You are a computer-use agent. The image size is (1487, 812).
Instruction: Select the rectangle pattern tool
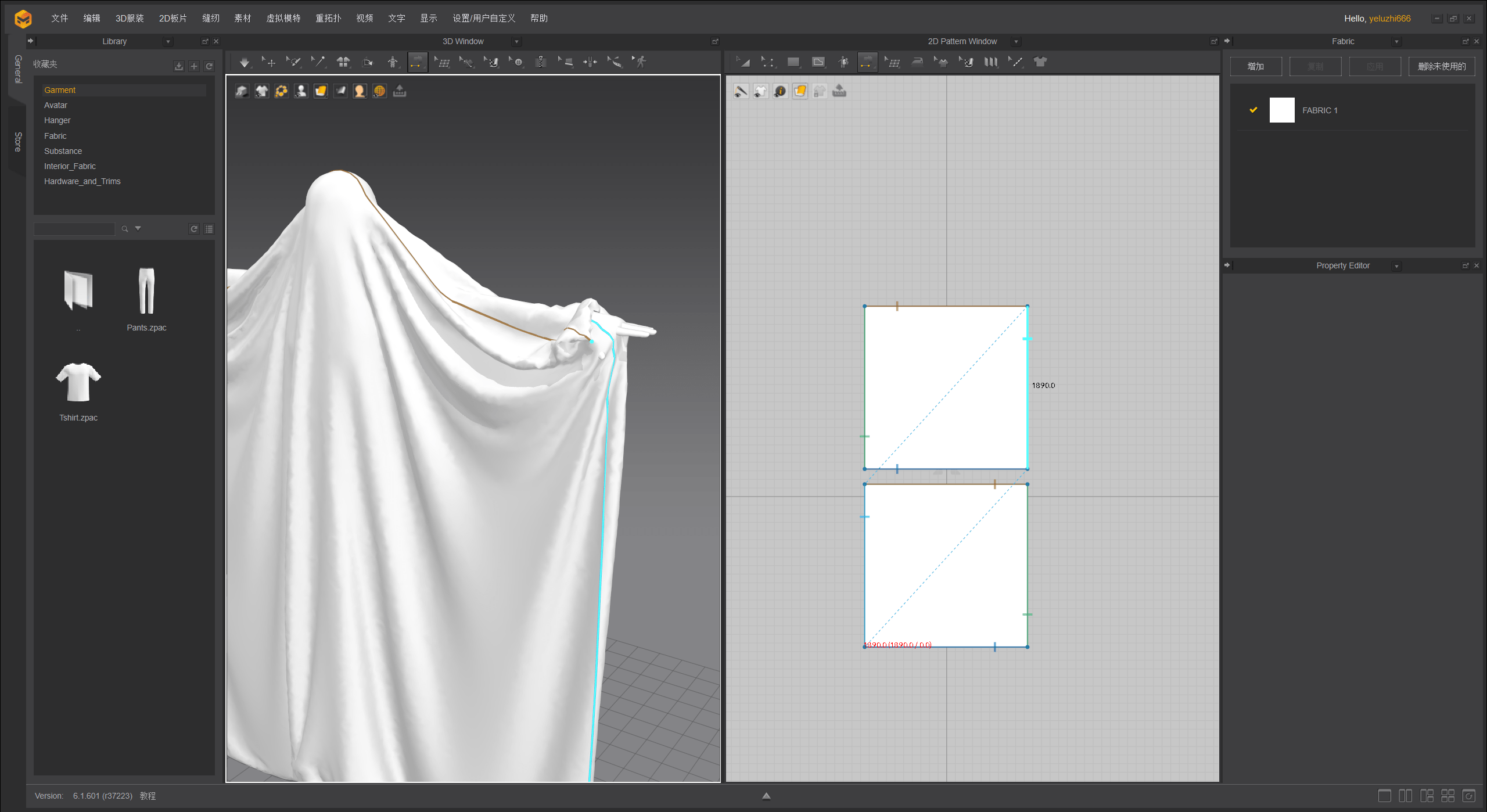pos(793,62)
